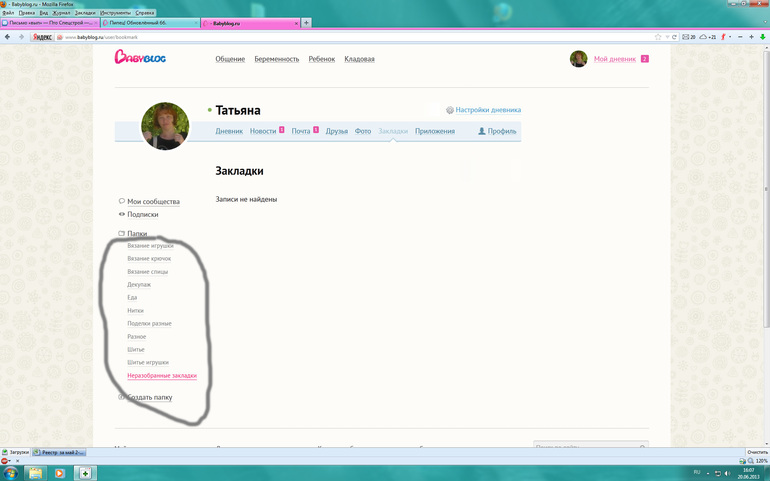Click the bookmark star in address bar
Screen dimensions: 770x481
pos(658,37)
